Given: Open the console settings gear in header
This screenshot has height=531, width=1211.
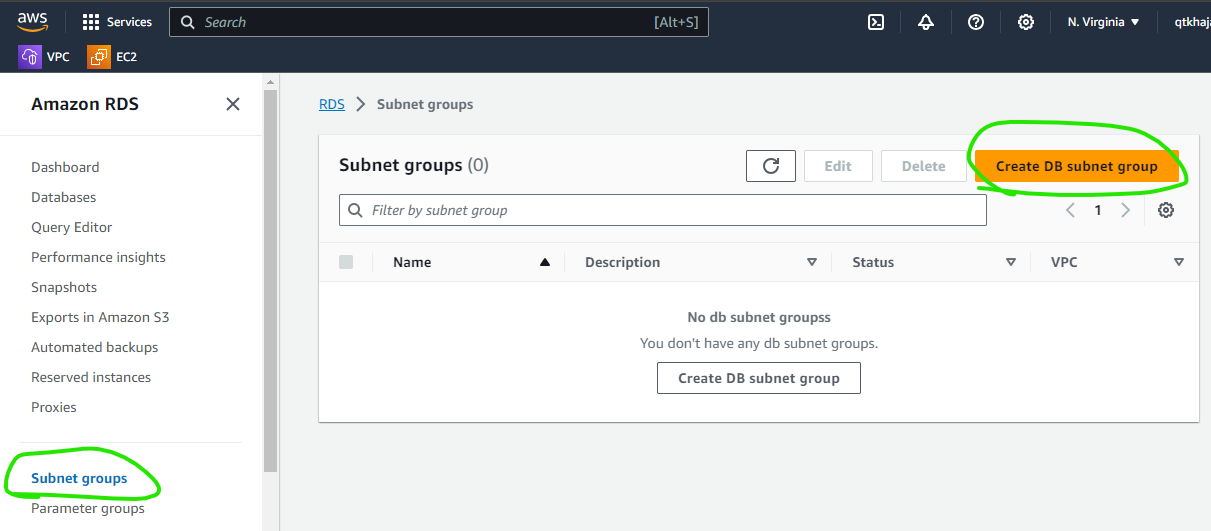Looking at the screenshot, I should pos(1026,22).
